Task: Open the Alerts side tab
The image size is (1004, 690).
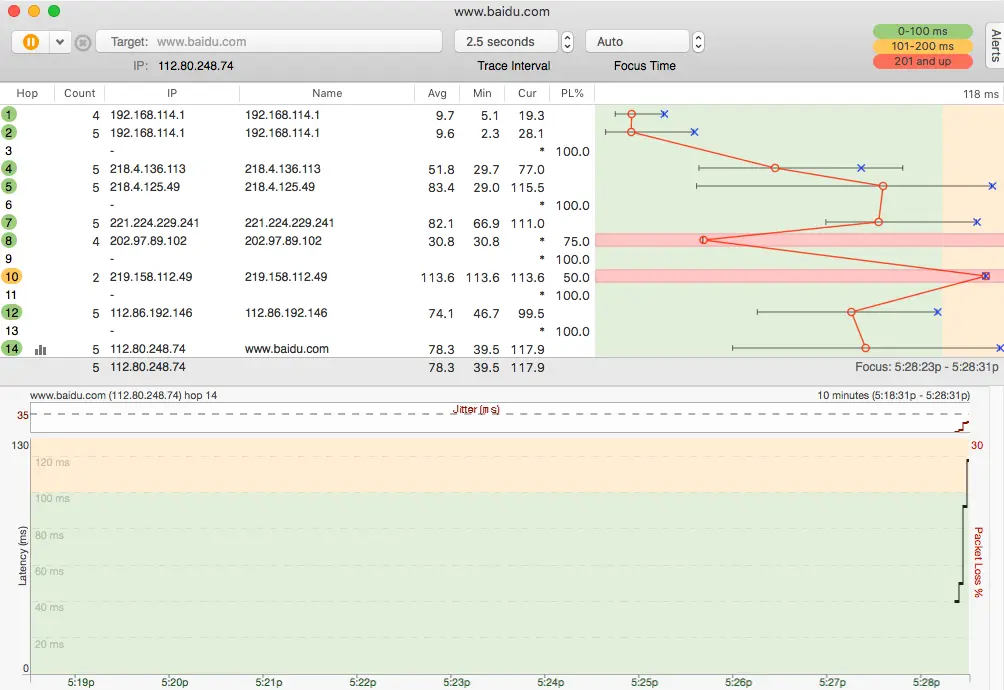Action: click(x=995, y=45)
